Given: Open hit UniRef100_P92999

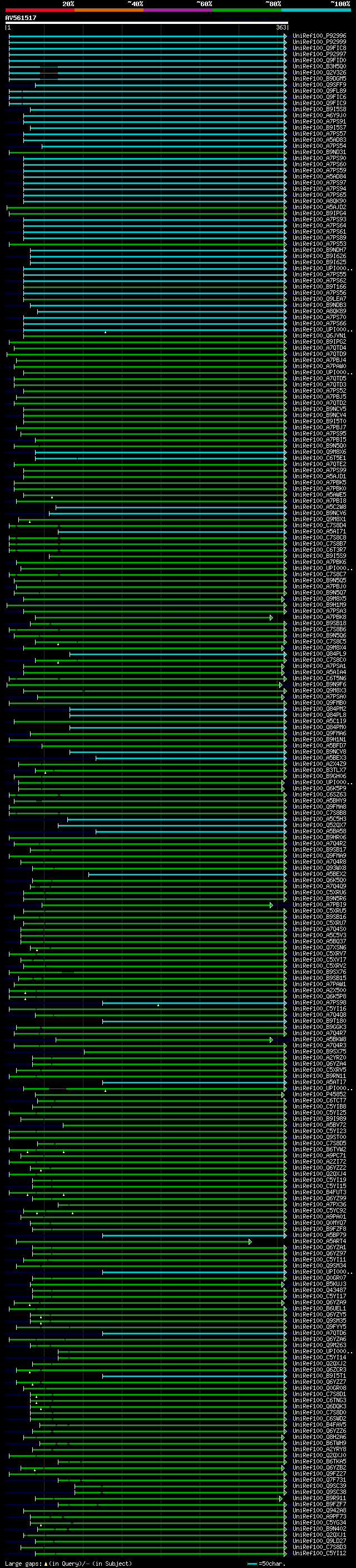Looking at the screenshot, I should (x=319, y=42).
